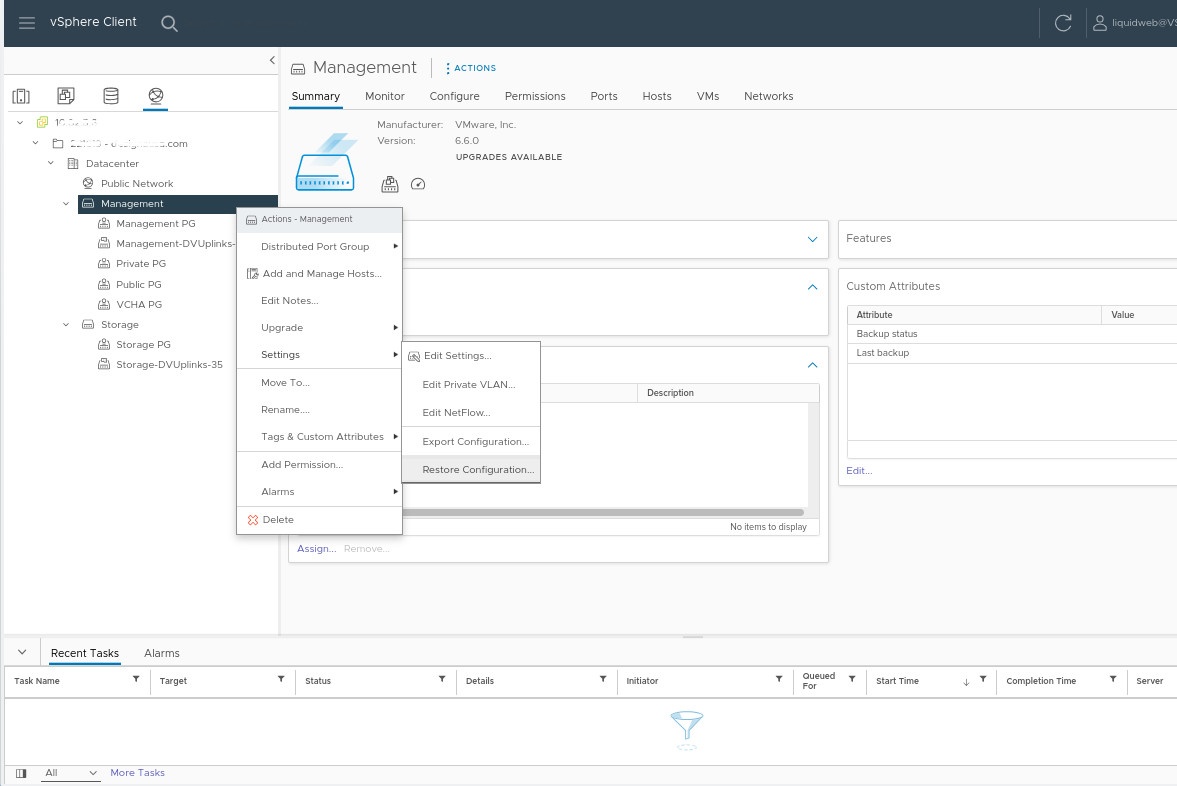This screenshot has width=1177, height=786.
Task: Click the refresh icon in header
Action: click(1063, 23)
